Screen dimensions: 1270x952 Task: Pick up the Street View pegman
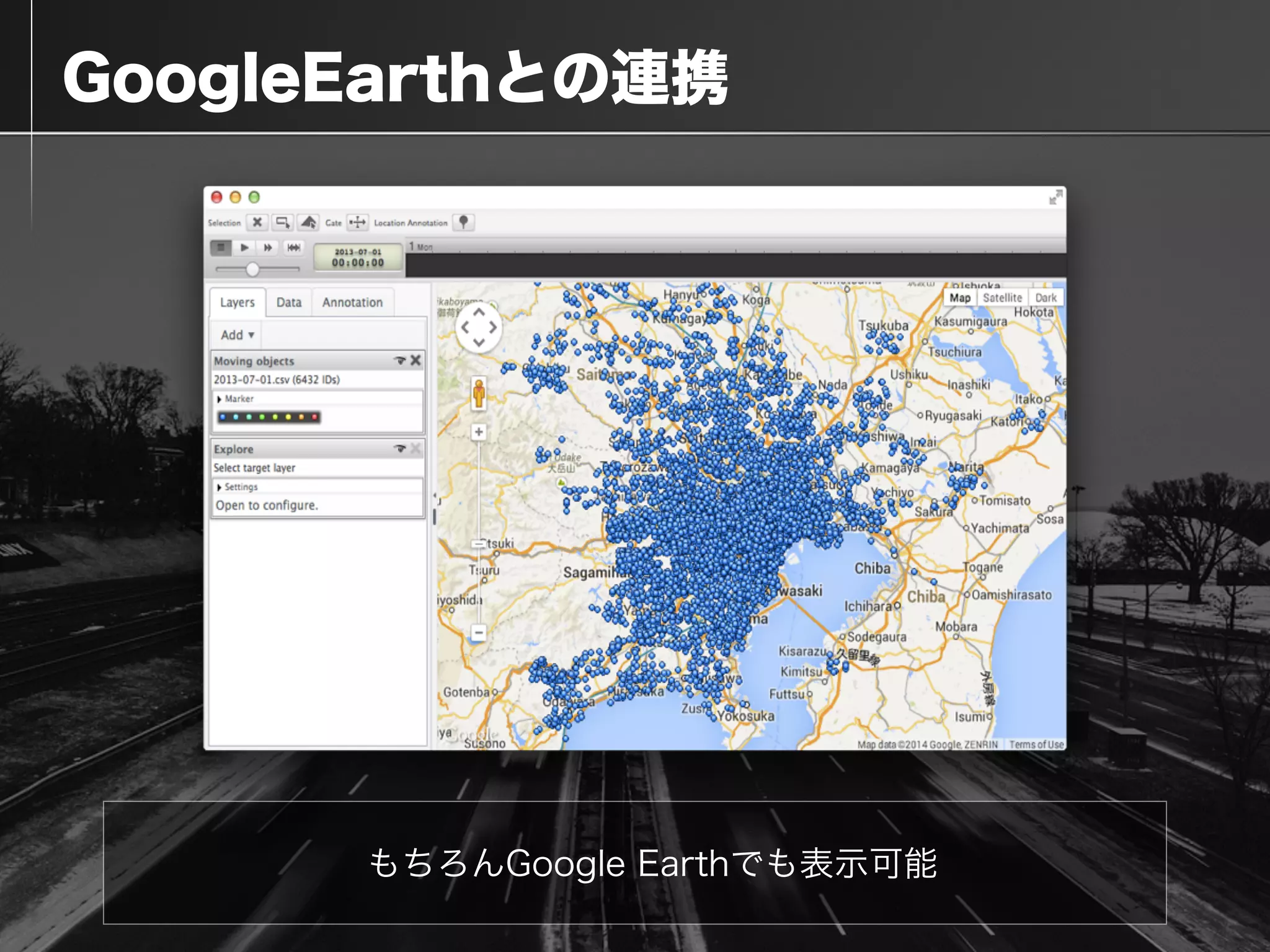click(x=479, y=394)
